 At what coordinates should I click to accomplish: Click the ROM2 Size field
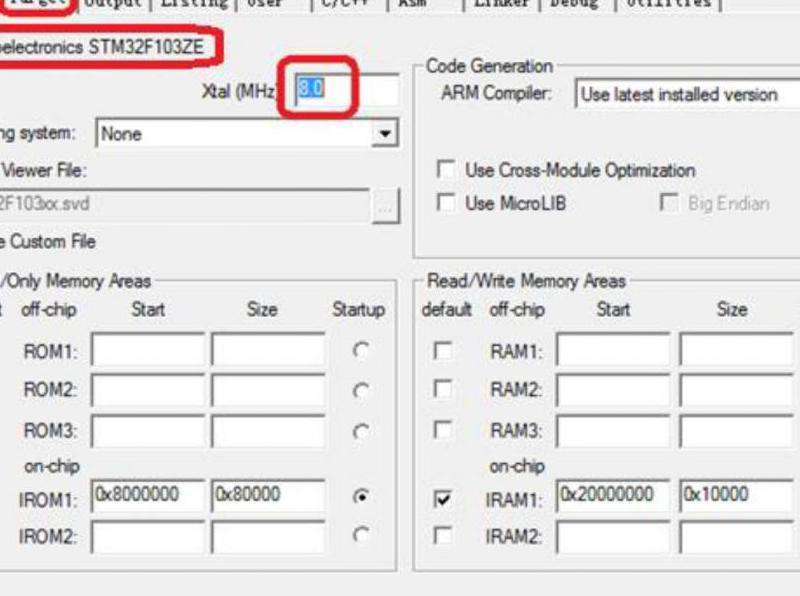click(x=268, y=390)
